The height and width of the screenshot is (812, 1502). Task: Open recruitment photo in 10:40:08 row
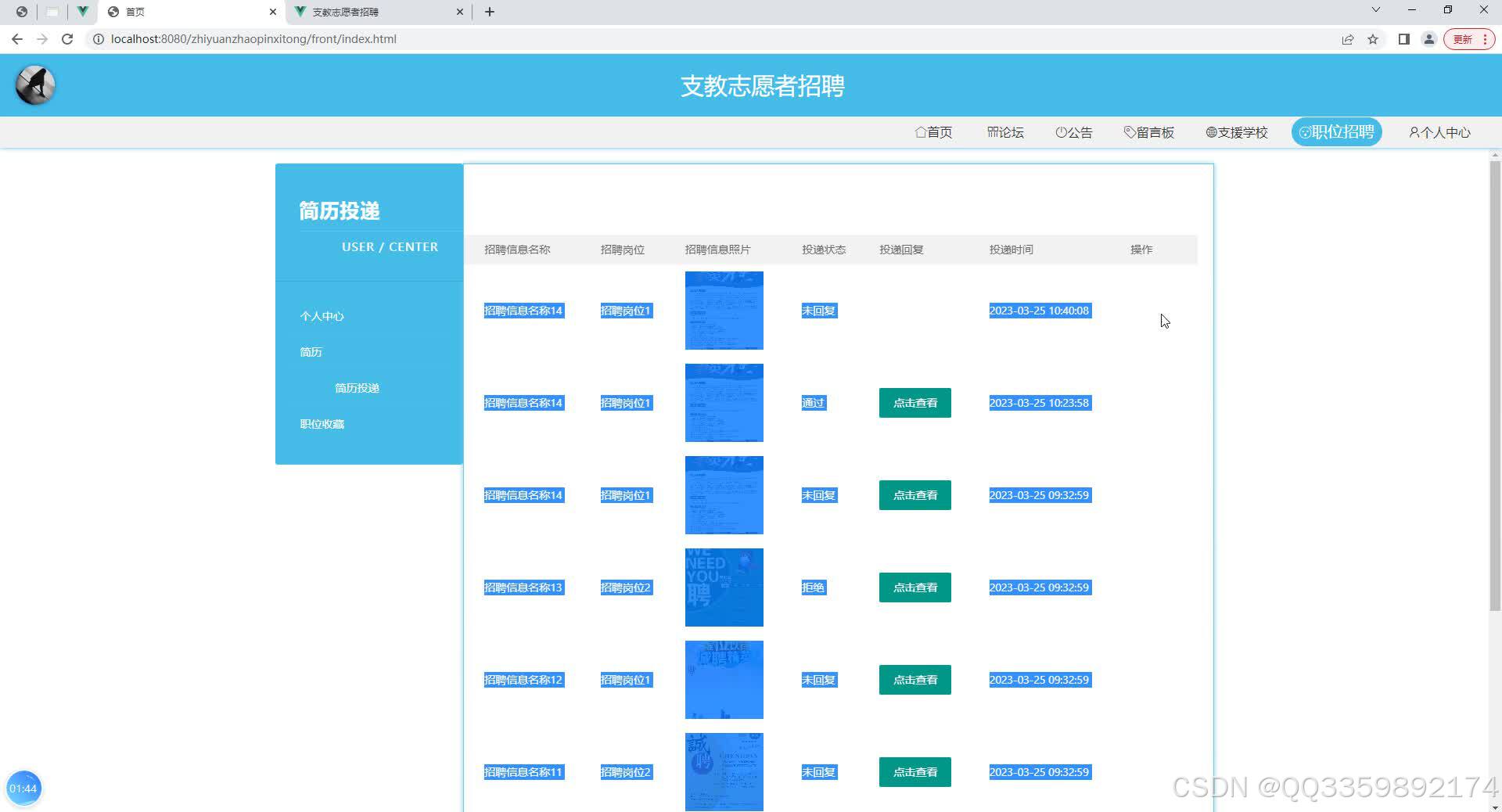coord(724,311)
